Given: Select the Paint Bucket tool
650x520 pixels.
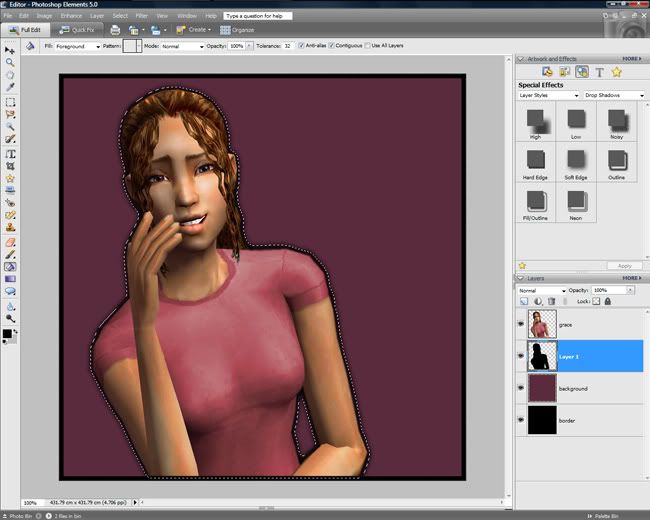Looking at the screenshot, I should point(10,267).
